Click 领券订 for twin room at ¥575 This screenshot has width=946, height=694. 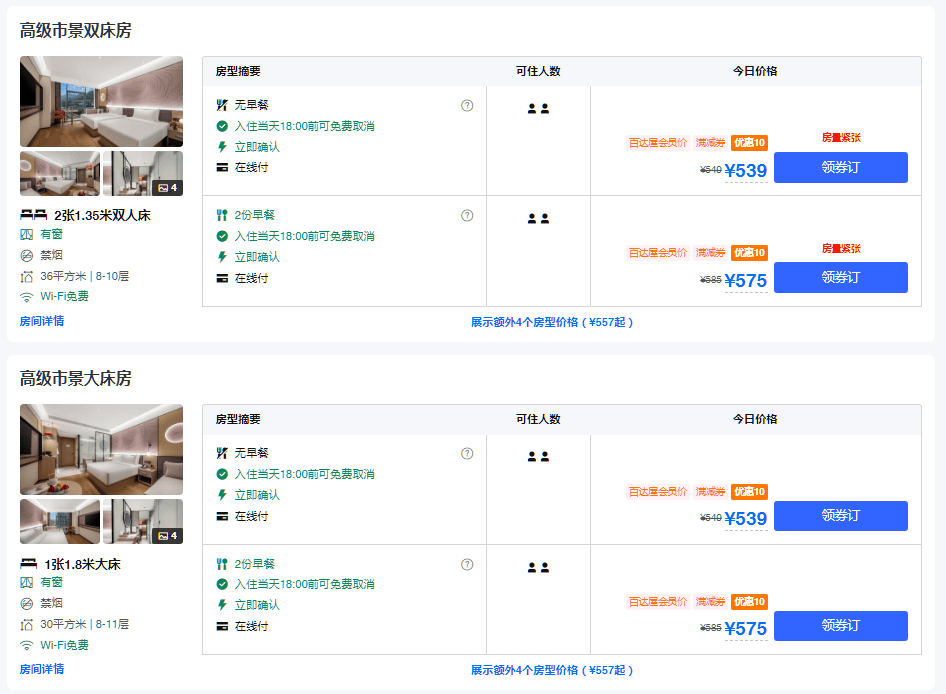[840, 278]
